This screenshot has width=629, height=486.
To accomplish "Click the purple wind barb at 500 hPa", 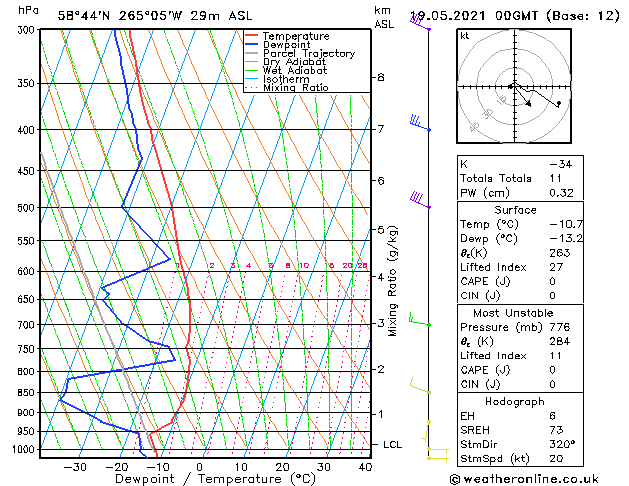I will (x=420, y=200).
